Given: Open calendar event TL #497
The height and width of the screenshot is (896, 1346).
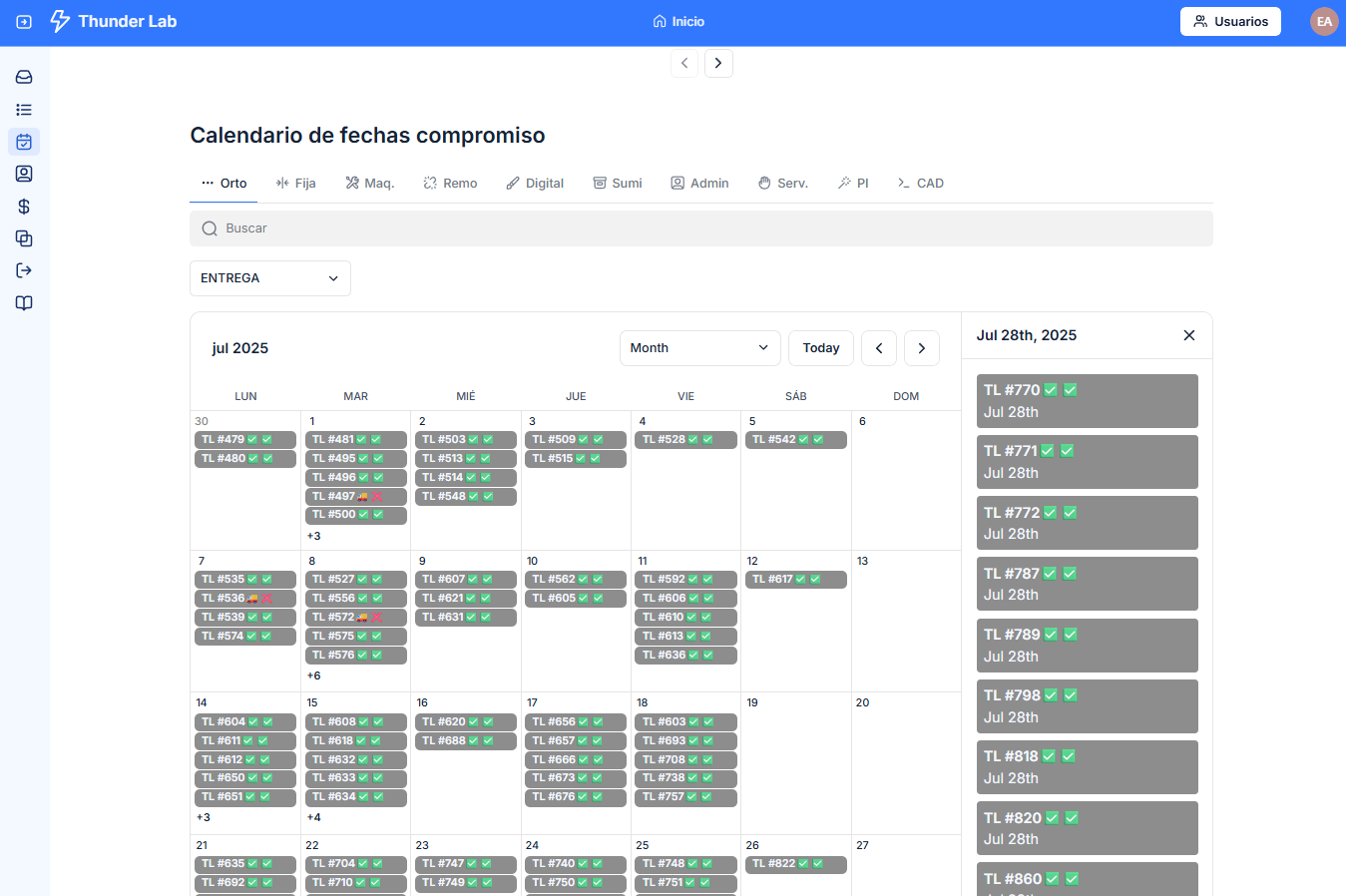Looking at the screenshot, I should 356,497.
